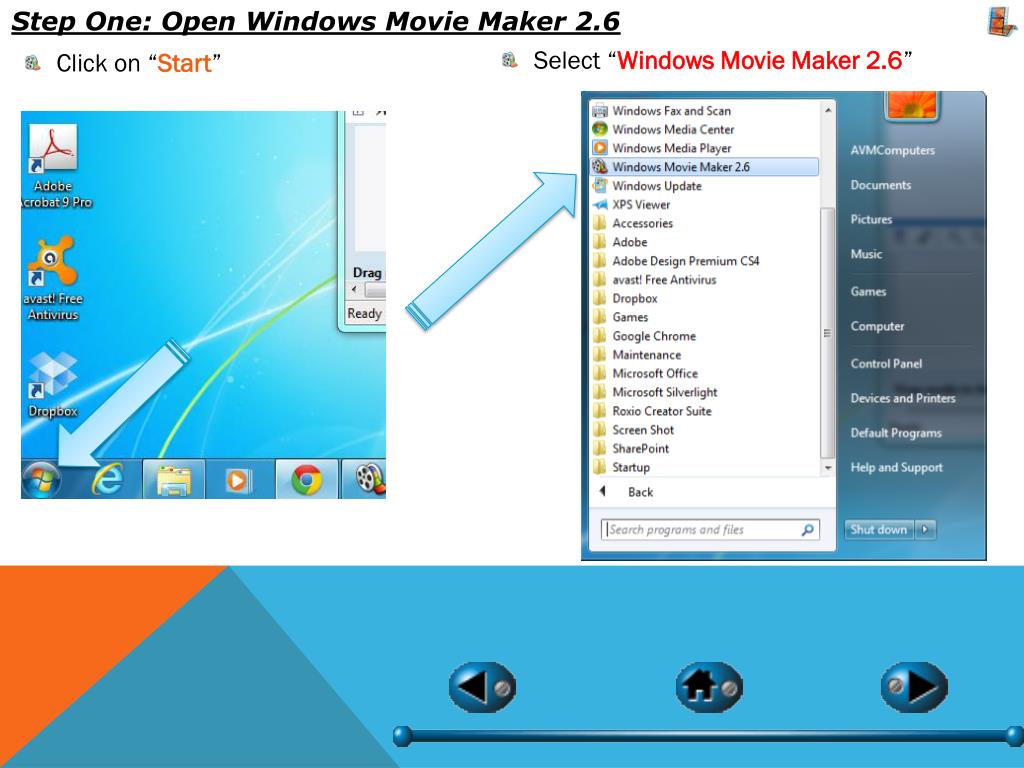Screen dimensions: 1024x768
Task: Open Games in the right Start pane
Action: point(868,292)
